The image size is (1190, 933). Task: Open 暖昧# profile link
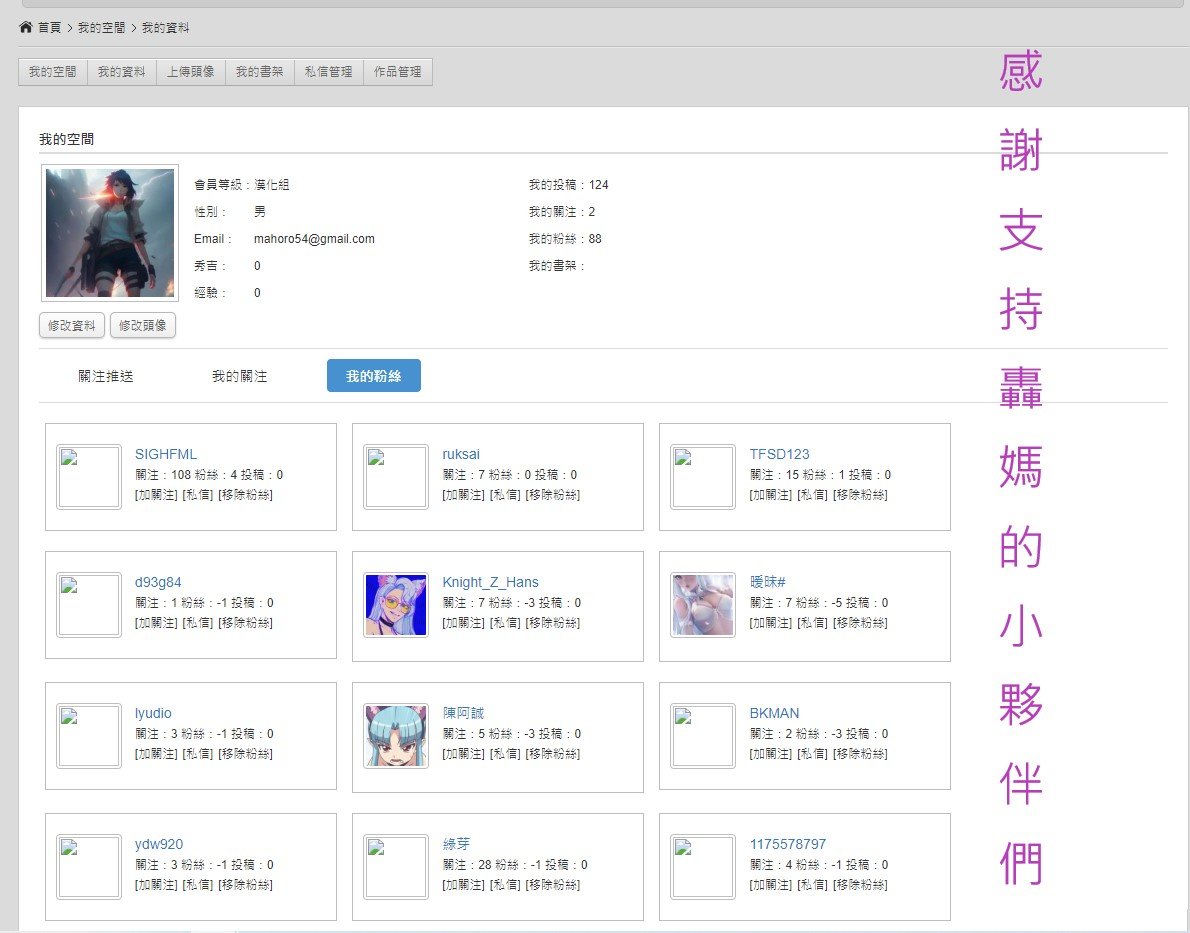(767, 582)
